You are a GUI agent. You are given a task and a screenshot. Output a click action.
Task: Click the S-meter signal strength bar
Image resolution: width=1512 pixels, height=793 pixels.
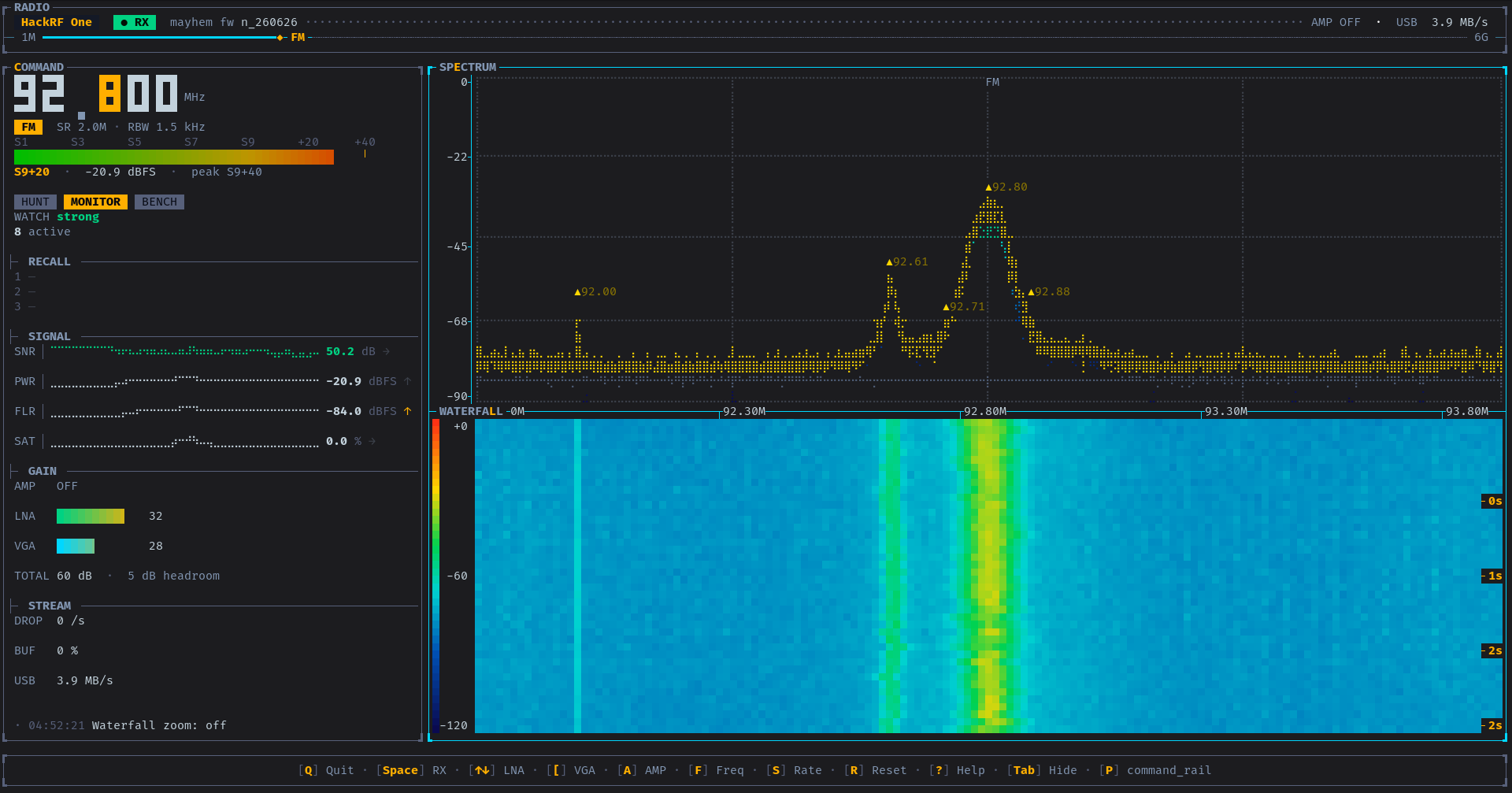(x=174, y=157)
